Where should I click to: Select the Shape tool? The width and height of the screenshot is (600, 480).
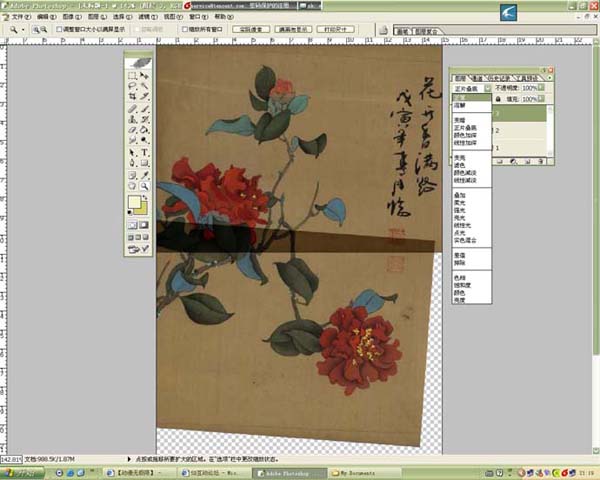pyautogui.click(x=144, y=163)
